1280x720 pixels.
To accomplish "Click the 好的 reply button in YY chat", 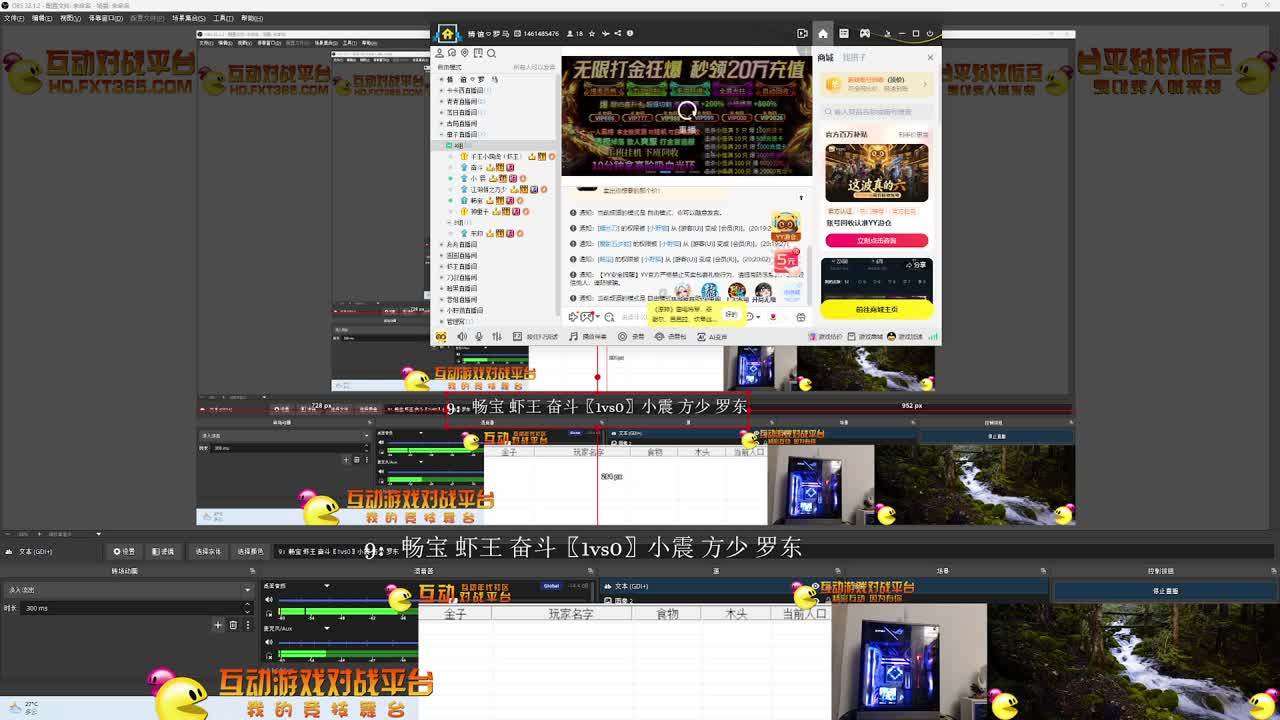I will (x=731, y=314).
